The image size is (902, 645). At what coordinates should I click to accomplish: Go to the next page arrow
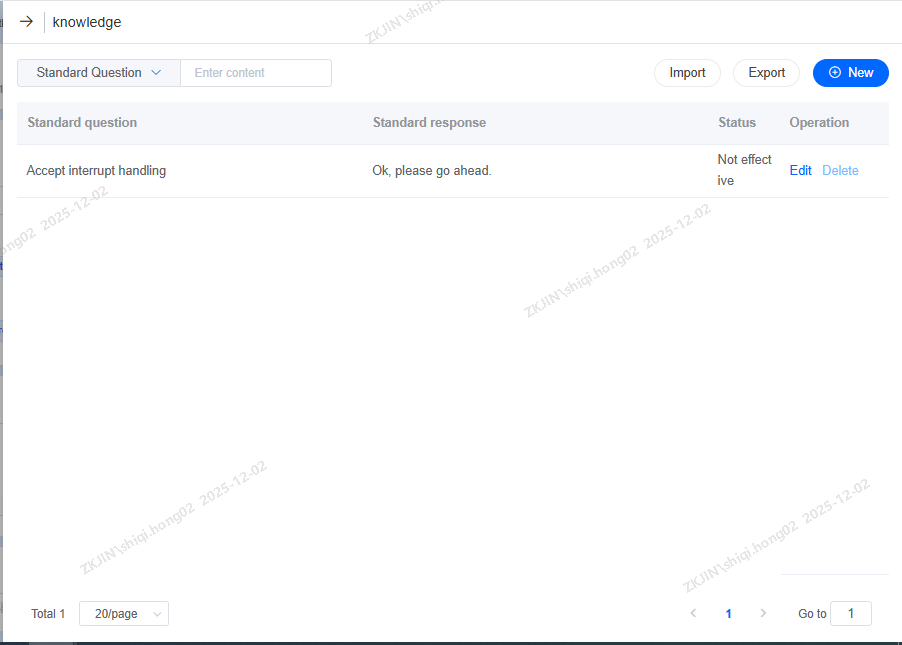763,614
